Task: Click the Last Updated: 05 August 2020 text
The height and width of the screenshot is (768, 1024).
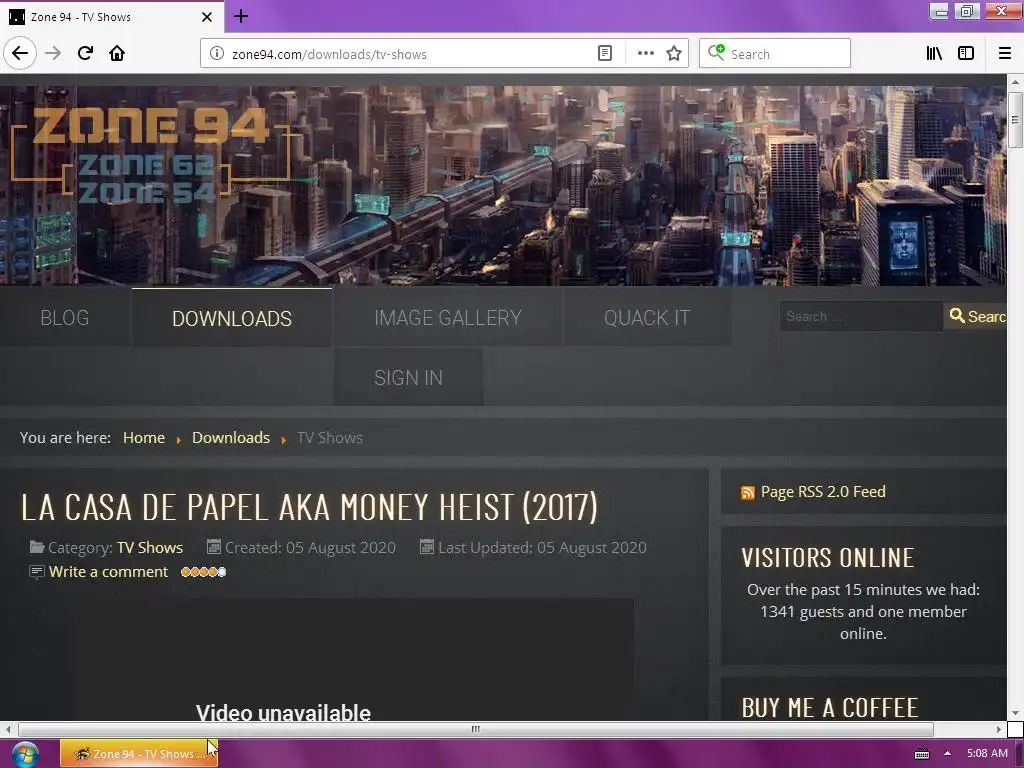Action: point(542,547)
